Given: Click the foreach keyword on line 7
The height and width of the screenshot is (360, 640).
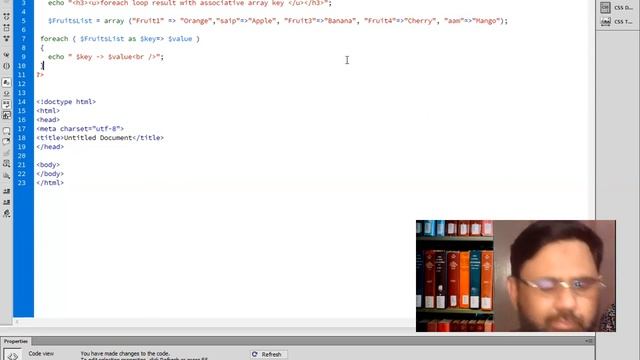Looking at the screenshot, I should 54,39.
